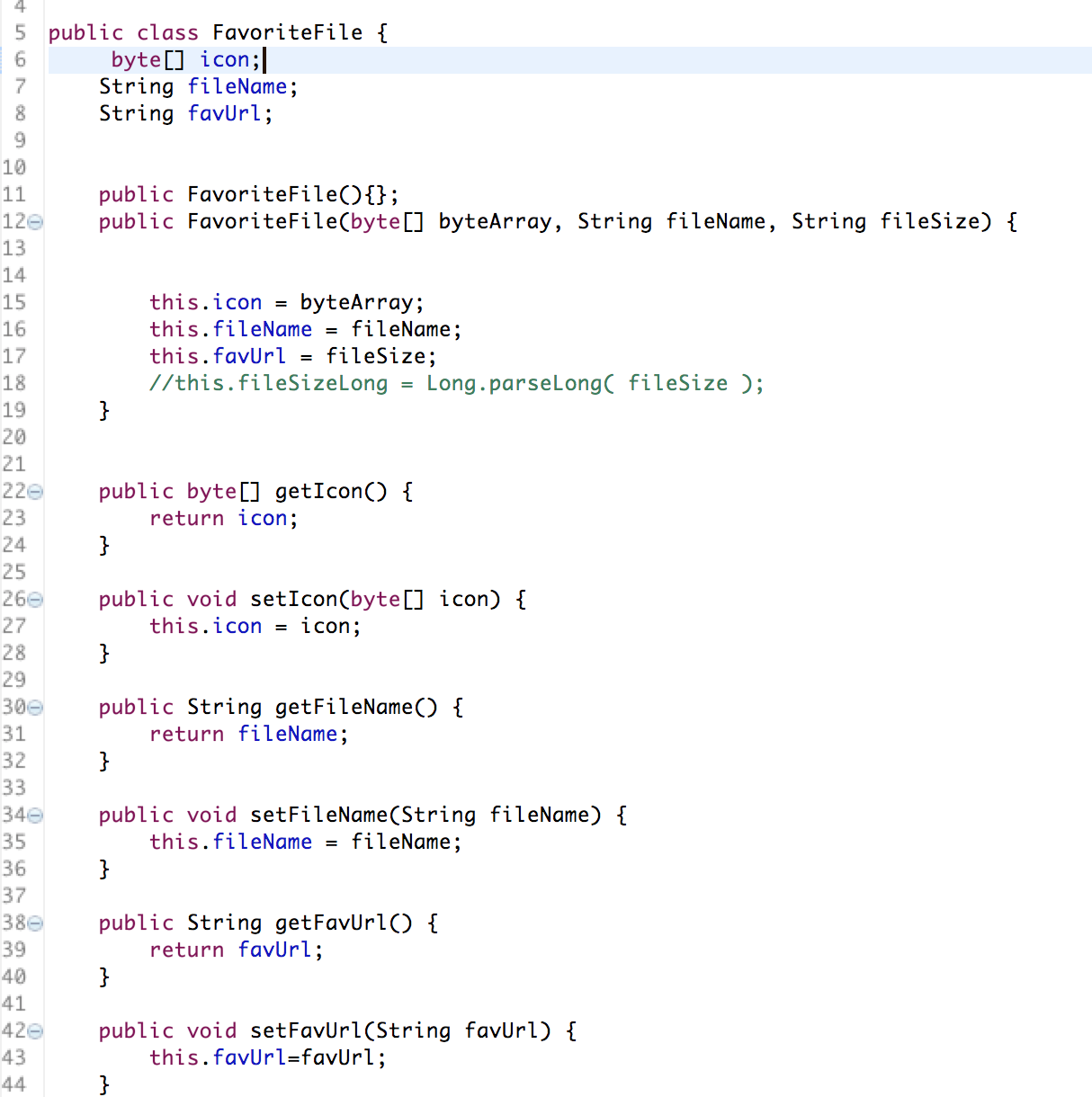Click the empty constructor 'public FavoriteFile(){};'
This screenshot has width=1092, height=1097.
pos(248,195)
